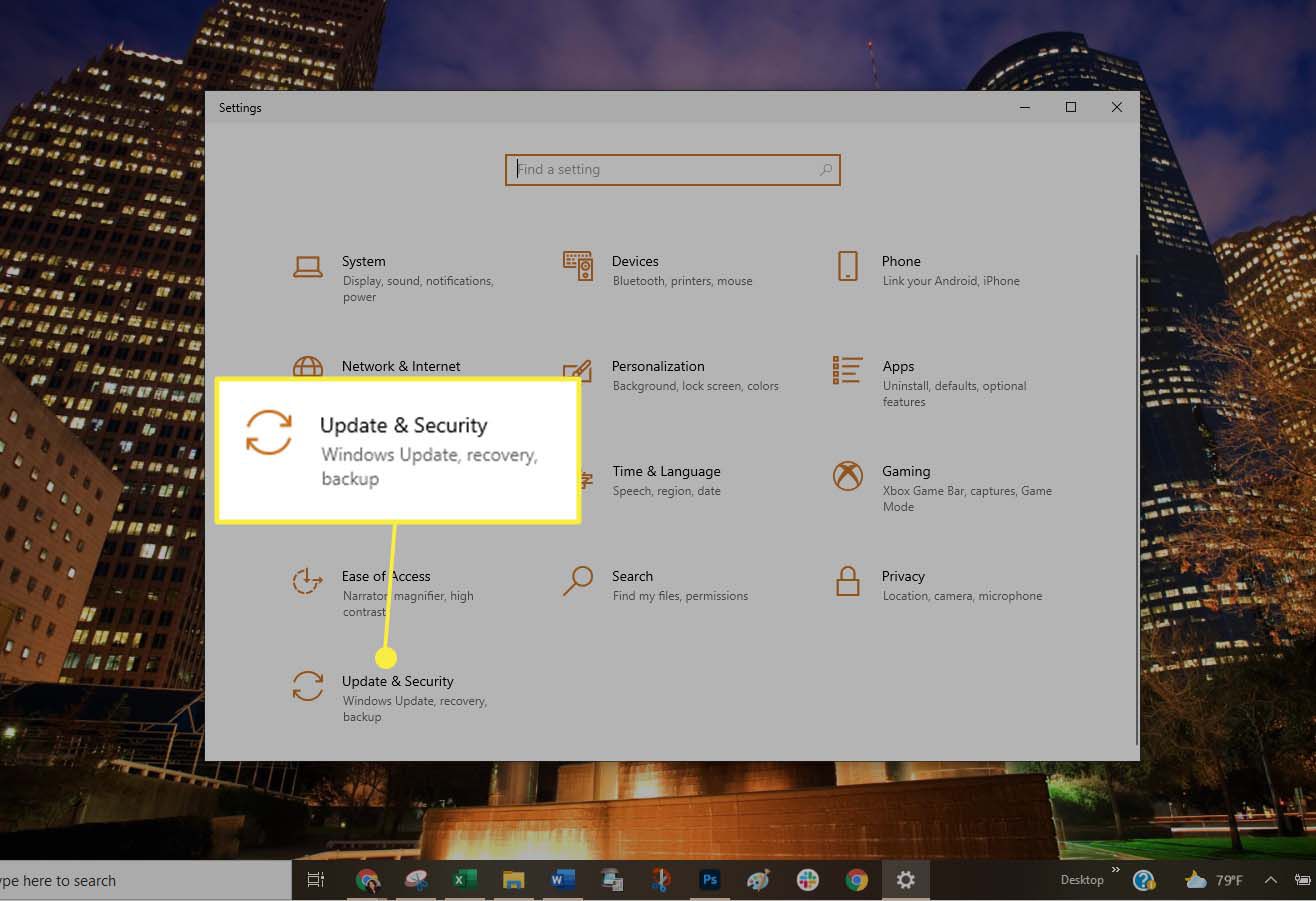Click 'Display, sound, notifications, power' text
Viewport: 1316px width, 901px height.
417,289
